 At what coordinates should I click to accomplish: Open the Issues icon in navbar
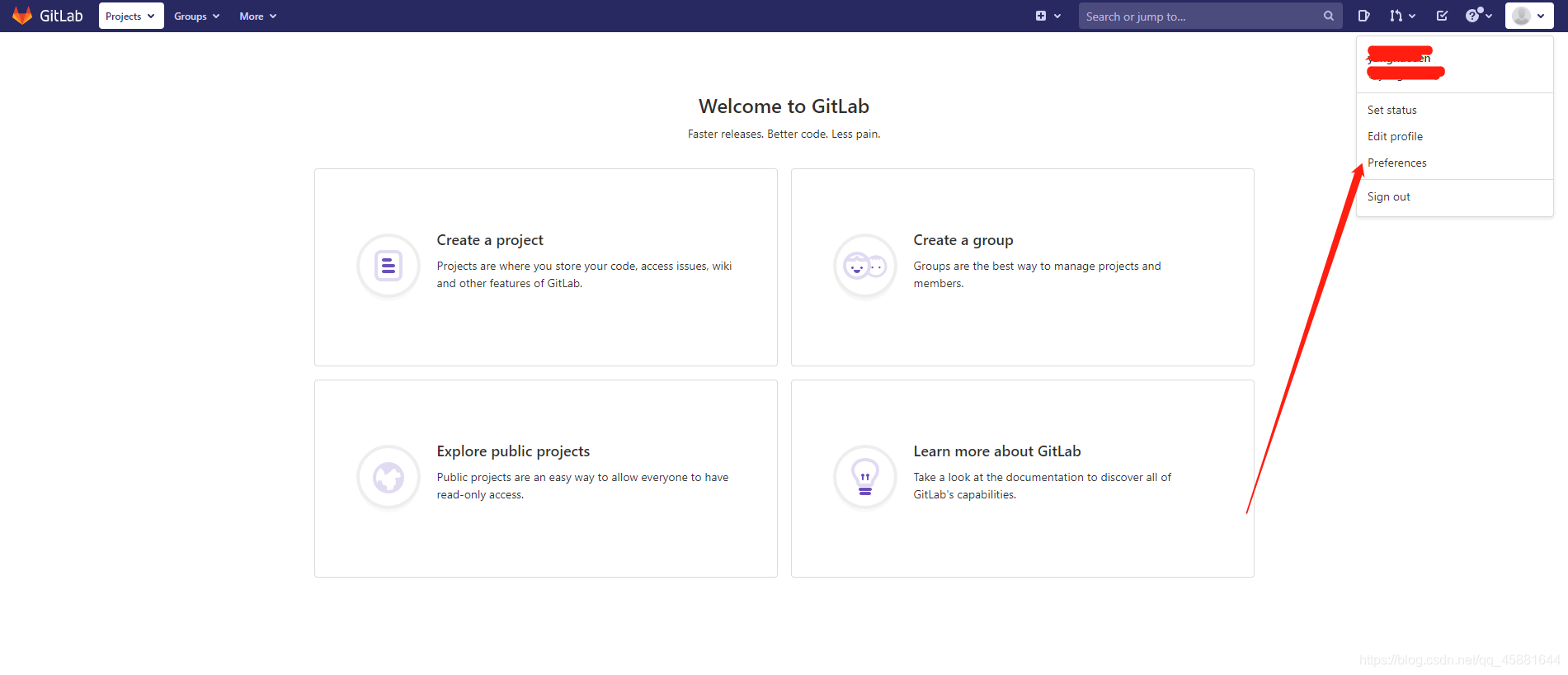coord(1364,16)
